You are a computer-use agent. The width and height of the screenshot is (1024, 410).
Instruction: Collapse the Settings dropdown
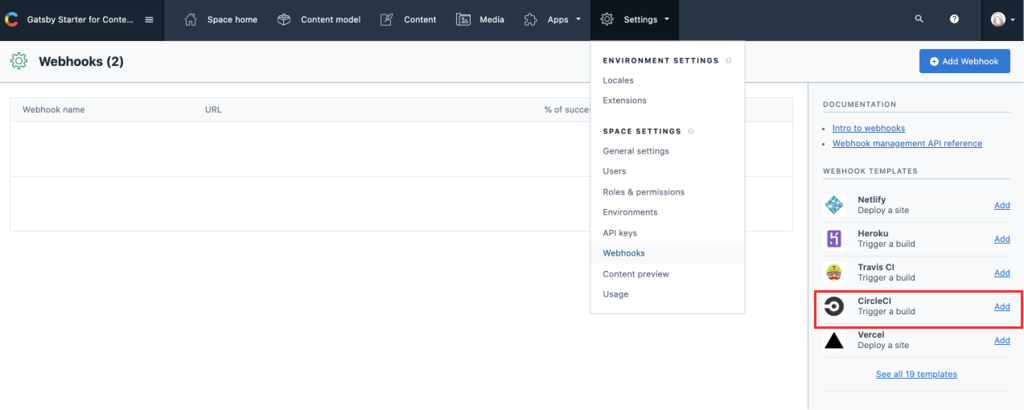(634, 19)
